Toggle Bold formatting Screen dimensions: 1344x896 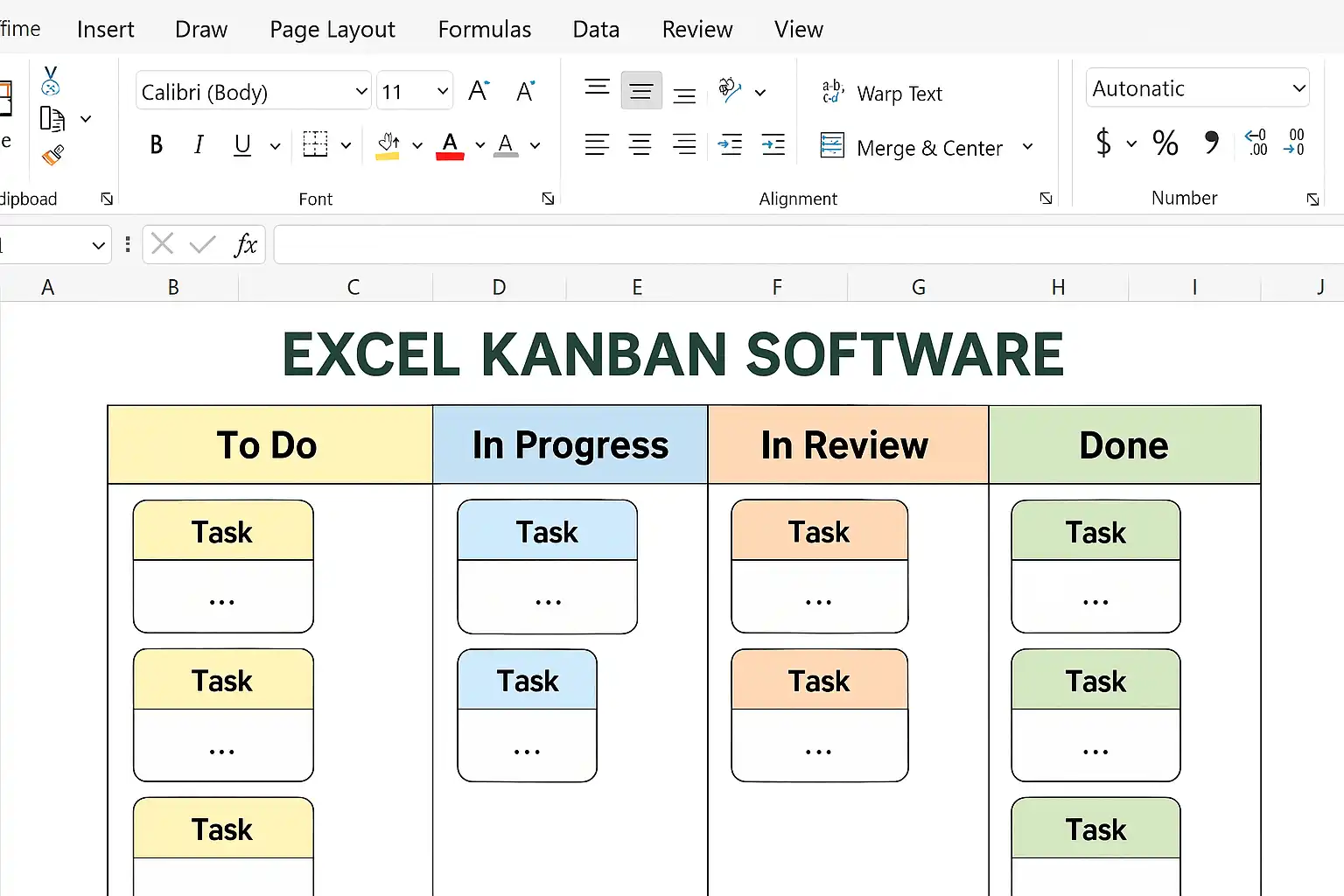point(157,144)
